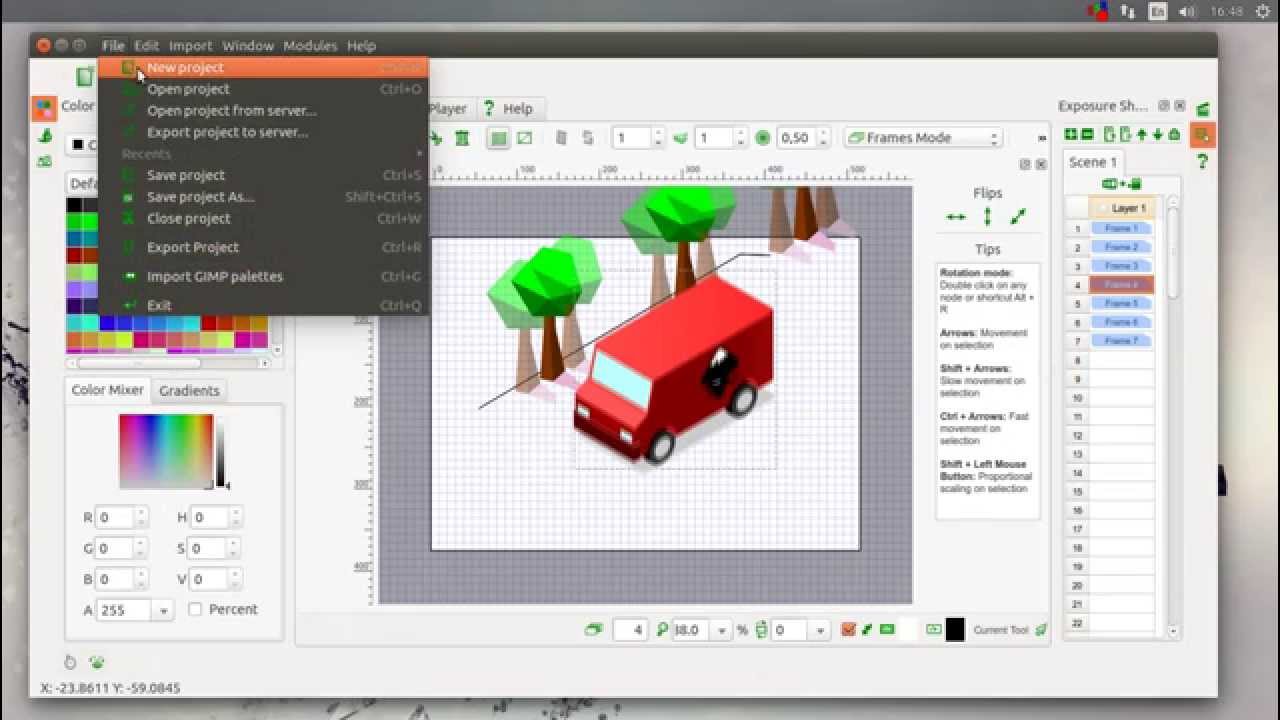The image size is (1280, 720).
Task: Open the Import menu
Action: pyautogui.click(x=190, y=45)
